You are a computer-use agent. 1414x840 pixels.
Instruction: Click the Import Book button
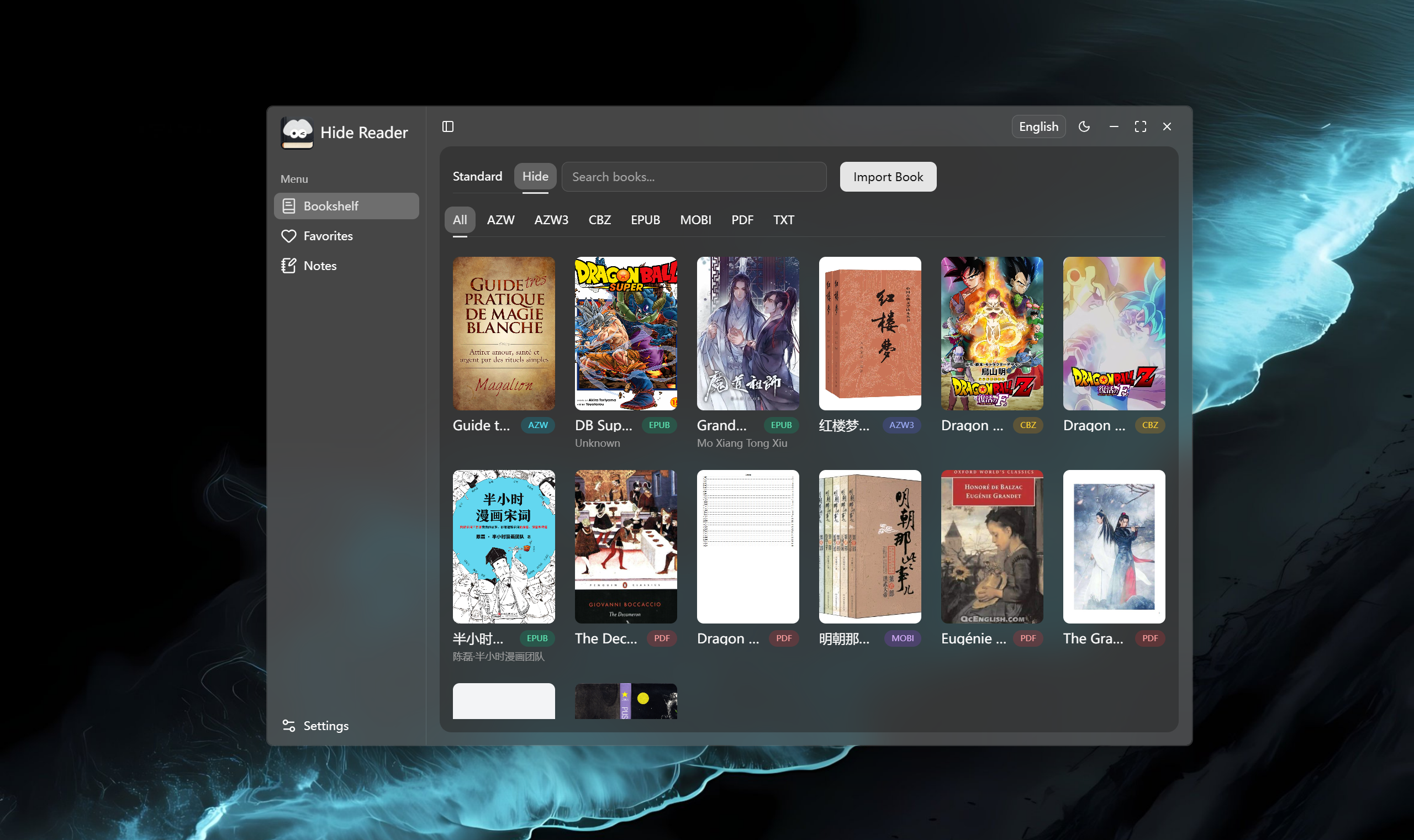[887, 177]
